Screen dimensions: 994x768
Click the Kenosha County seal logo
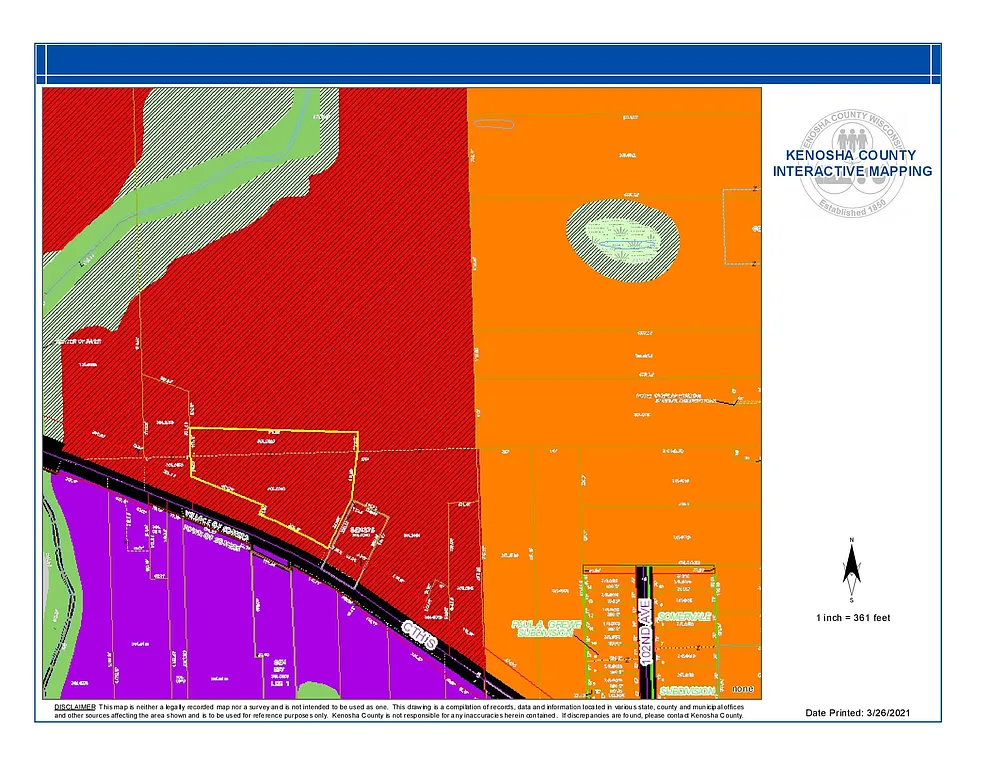(x=852, y=163)
